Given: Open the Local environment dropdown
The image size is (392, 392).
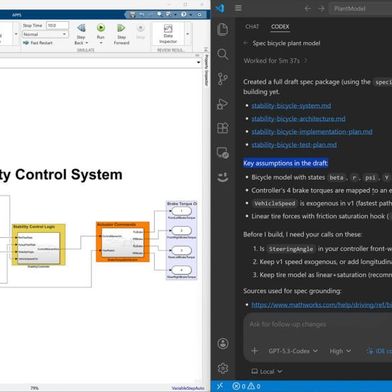Looking at the screenshot, I should [266, 371].
